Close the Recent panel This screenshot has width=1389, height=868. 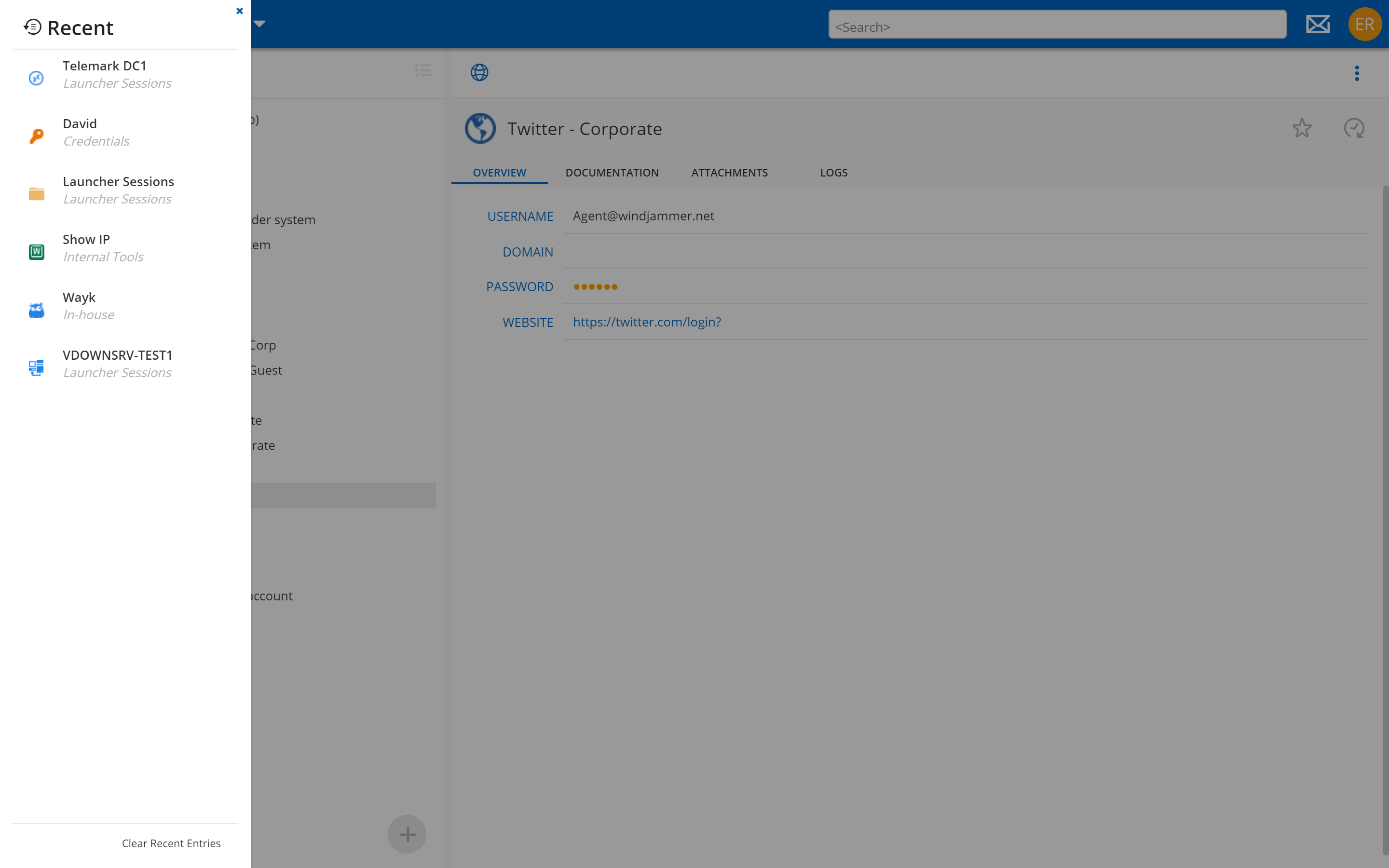click(239, 11)
